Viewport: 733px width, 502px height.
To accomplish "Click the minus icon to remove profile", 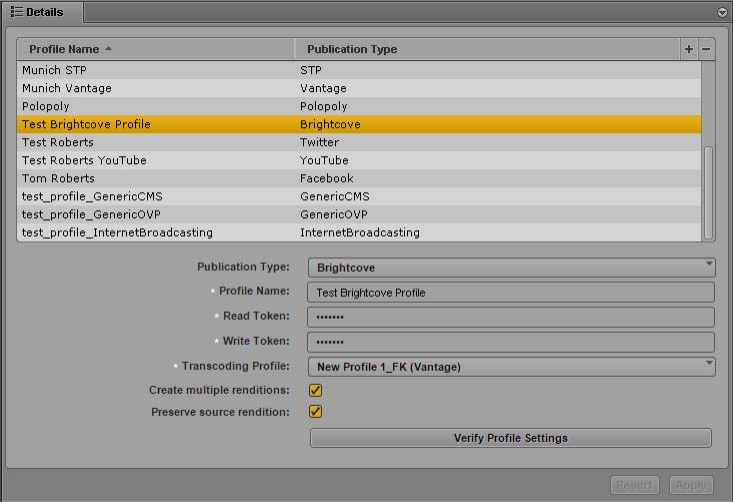I will coord(706,49).
